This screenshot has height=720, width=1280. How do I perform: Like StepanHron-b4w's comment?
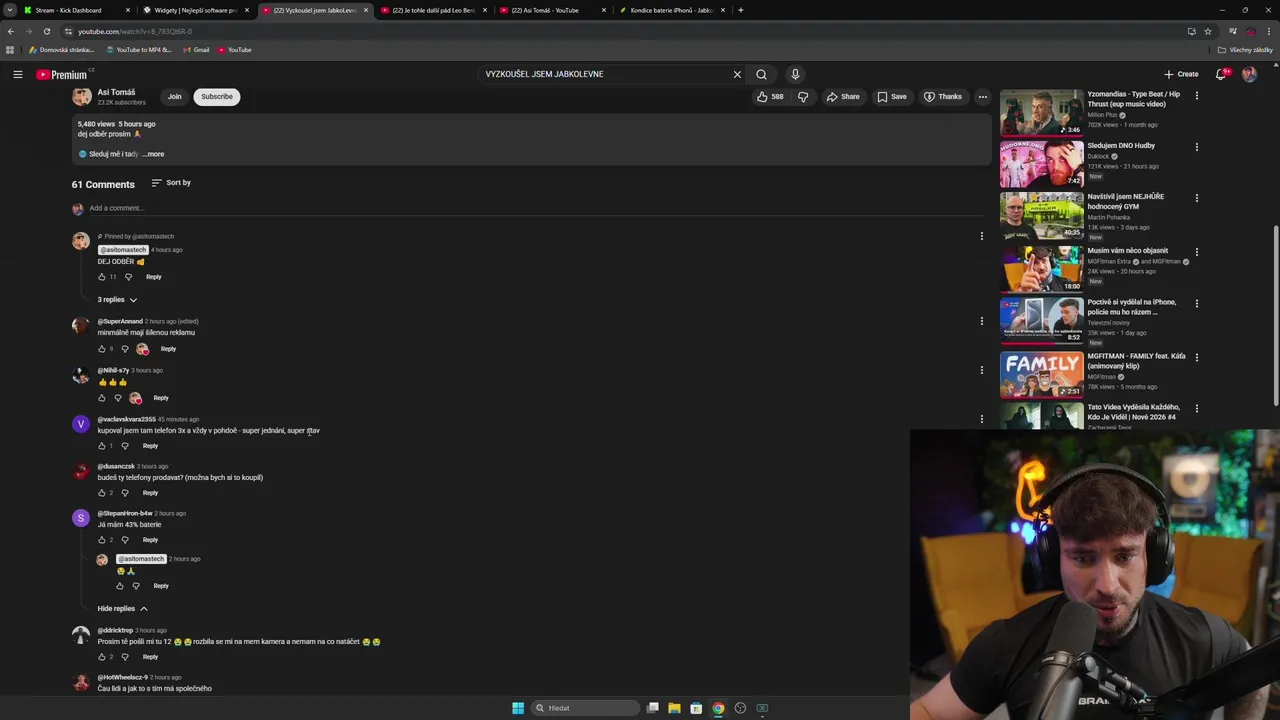[x=102, y=540]
